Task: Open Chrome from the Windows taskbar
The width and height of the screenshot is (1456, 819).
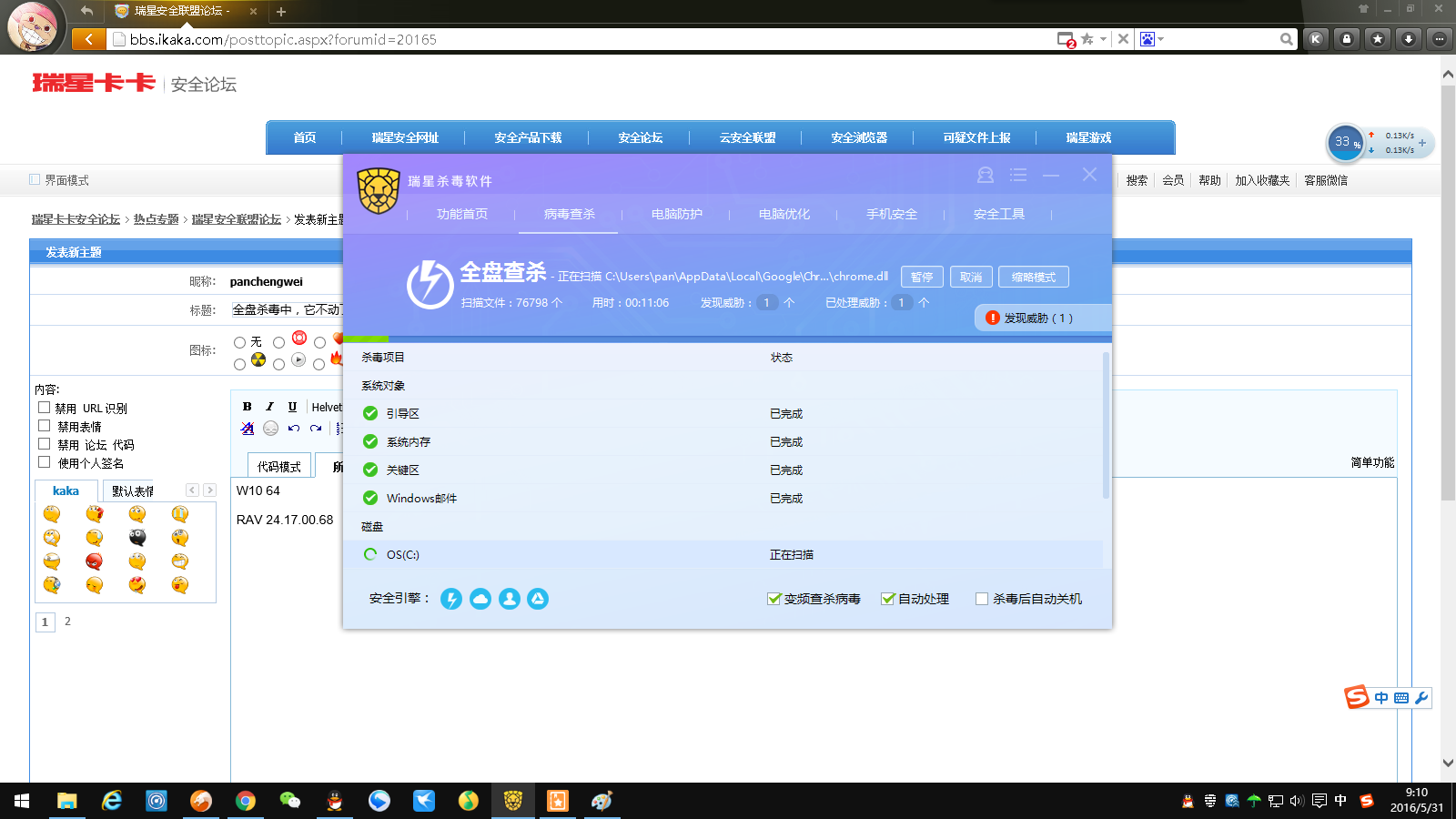Action: 246,801
